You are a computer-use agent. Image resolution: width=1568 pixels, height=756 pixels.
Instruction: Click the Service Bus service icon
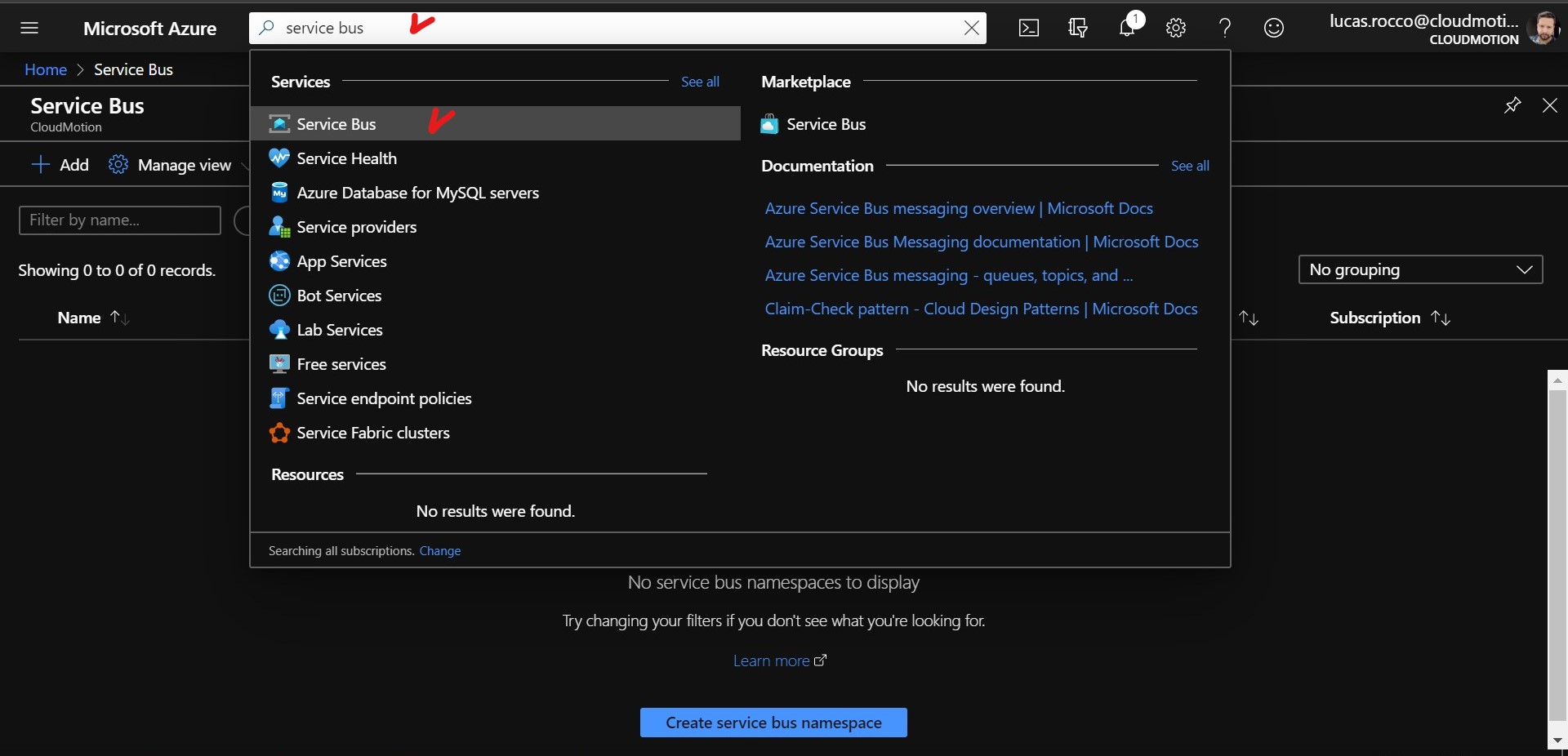(x=279, y=123)
